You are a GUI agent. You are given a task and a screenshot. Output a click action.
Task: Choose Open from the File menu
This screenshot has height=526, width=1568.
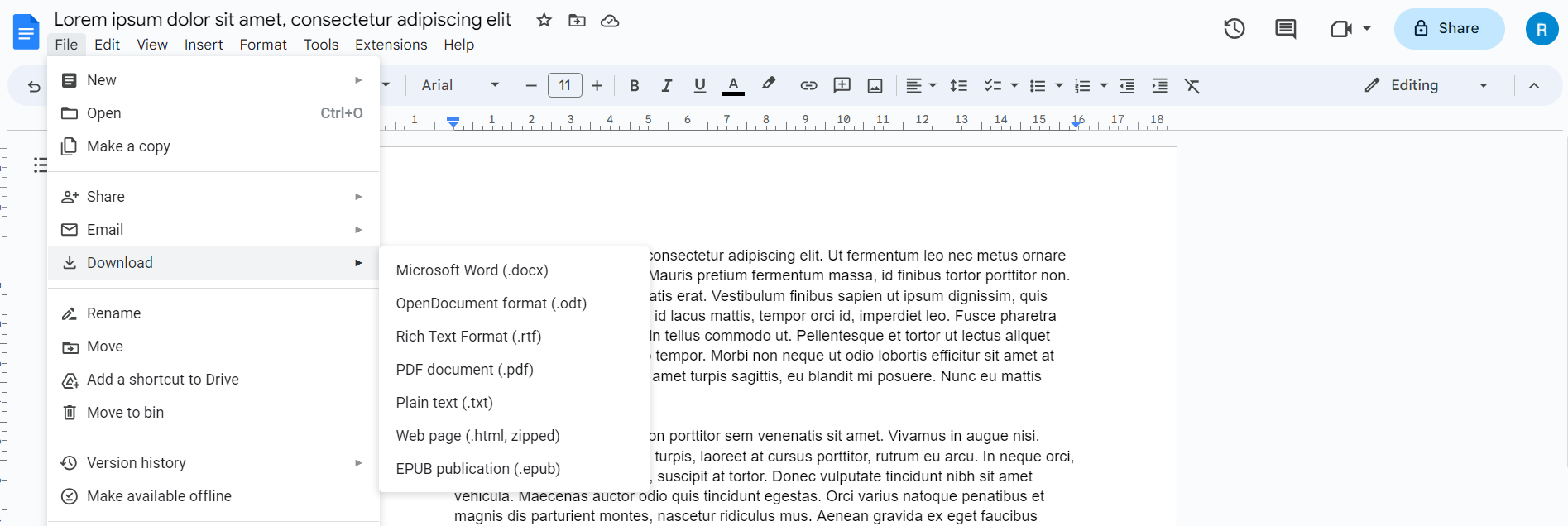tap(213, 113)
